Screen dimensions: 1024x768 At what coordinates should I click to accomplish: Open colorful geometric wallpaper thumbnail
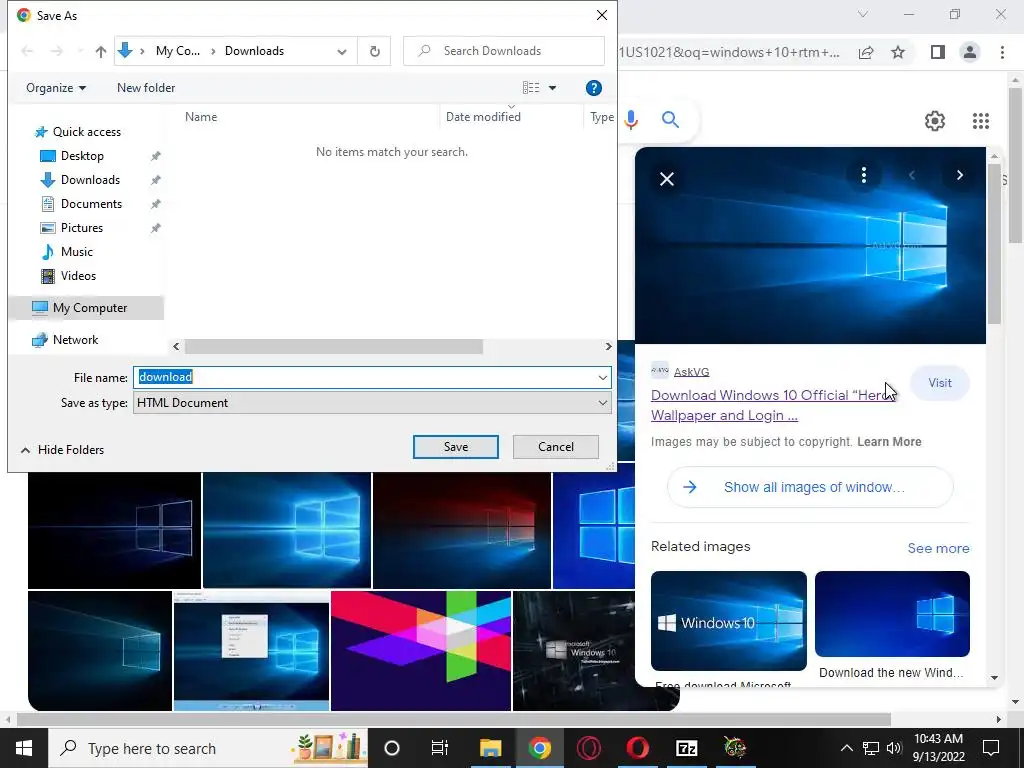421,650
